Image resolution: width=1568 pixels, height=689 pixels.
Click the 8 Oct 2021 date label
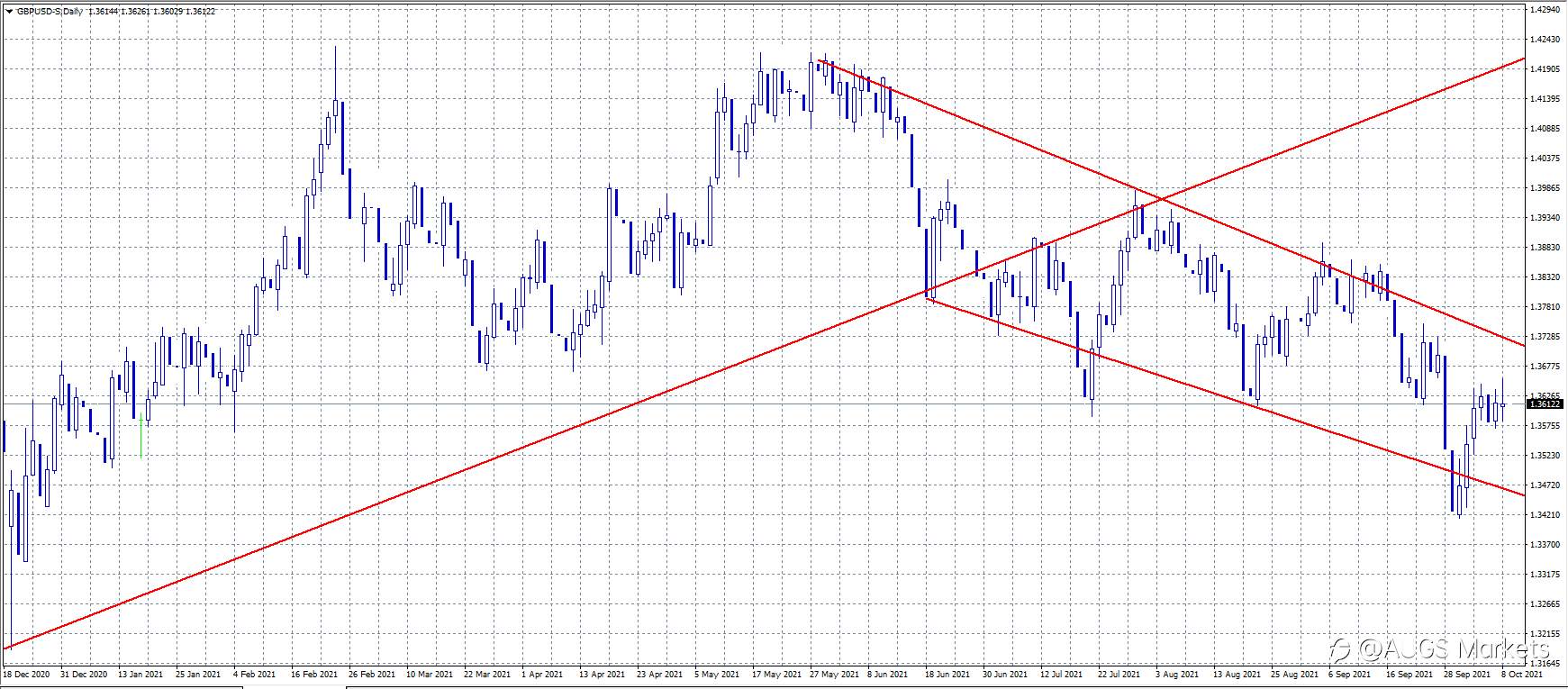1523,673
